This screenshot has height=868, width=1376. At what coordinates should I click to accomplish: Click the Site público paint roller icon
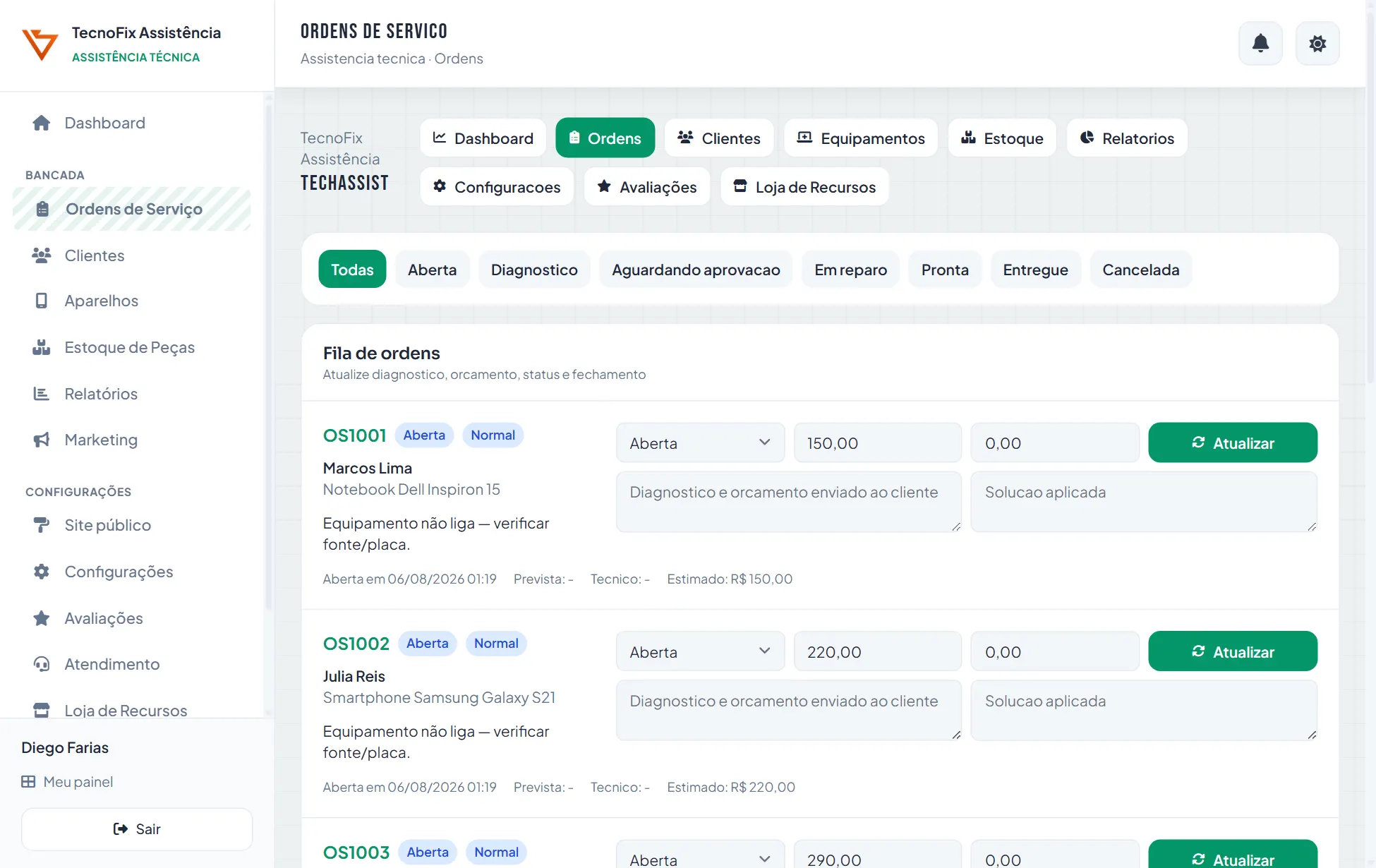pyautogui.click(x=42, y=525)
